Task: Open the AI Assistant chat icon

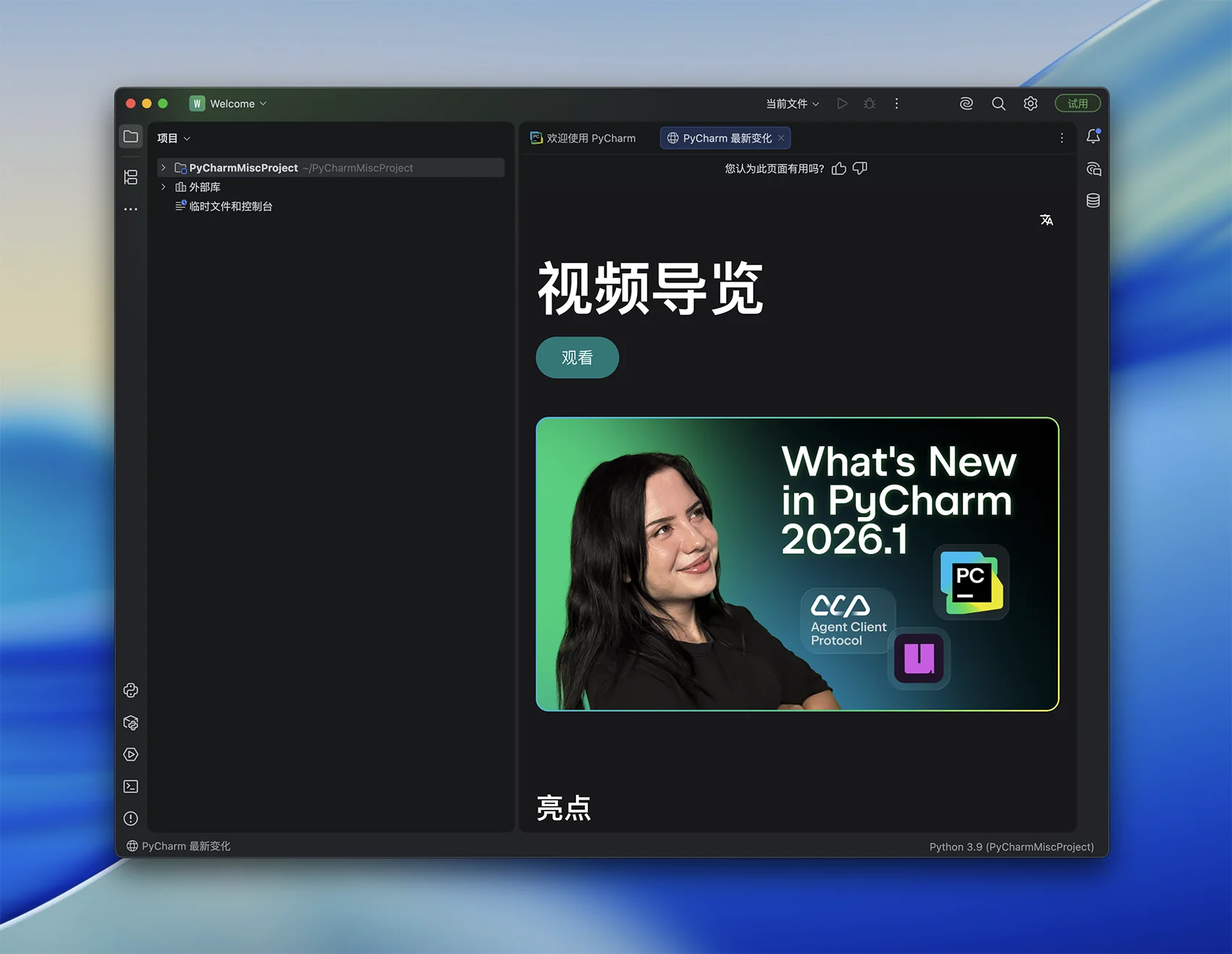Action: (x=1093, y=169)
